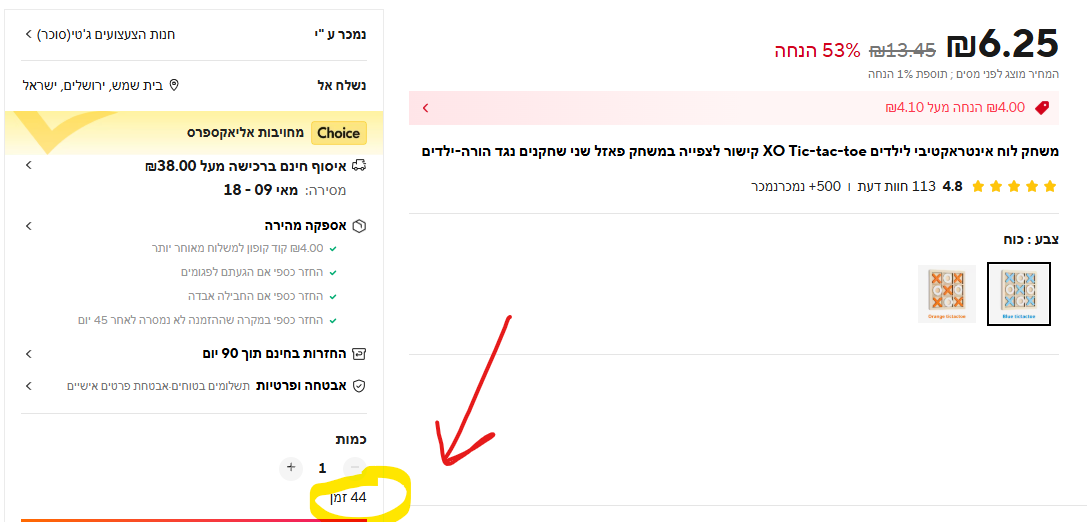This screenshot has width=1087, height=530.
Task: Click the free returns icon
Action: [x=359, y=354]
